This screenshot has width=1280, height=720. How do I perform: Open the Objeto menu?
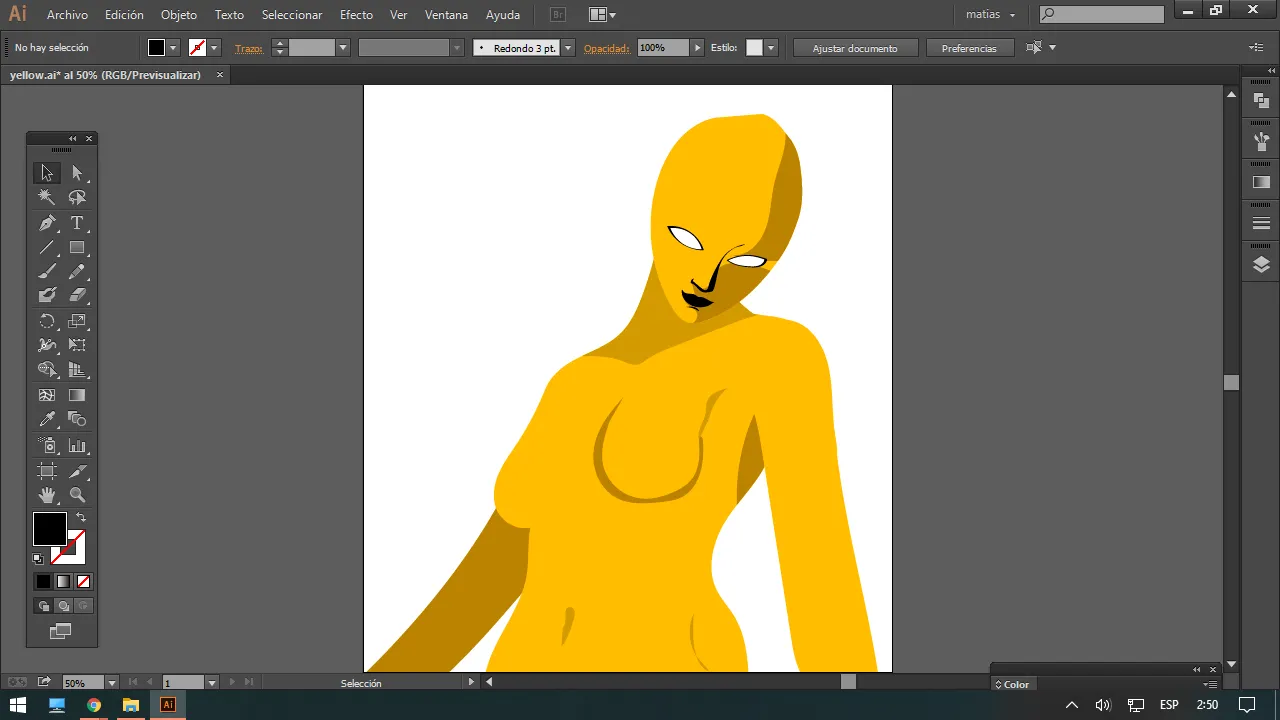coord(179,15)
